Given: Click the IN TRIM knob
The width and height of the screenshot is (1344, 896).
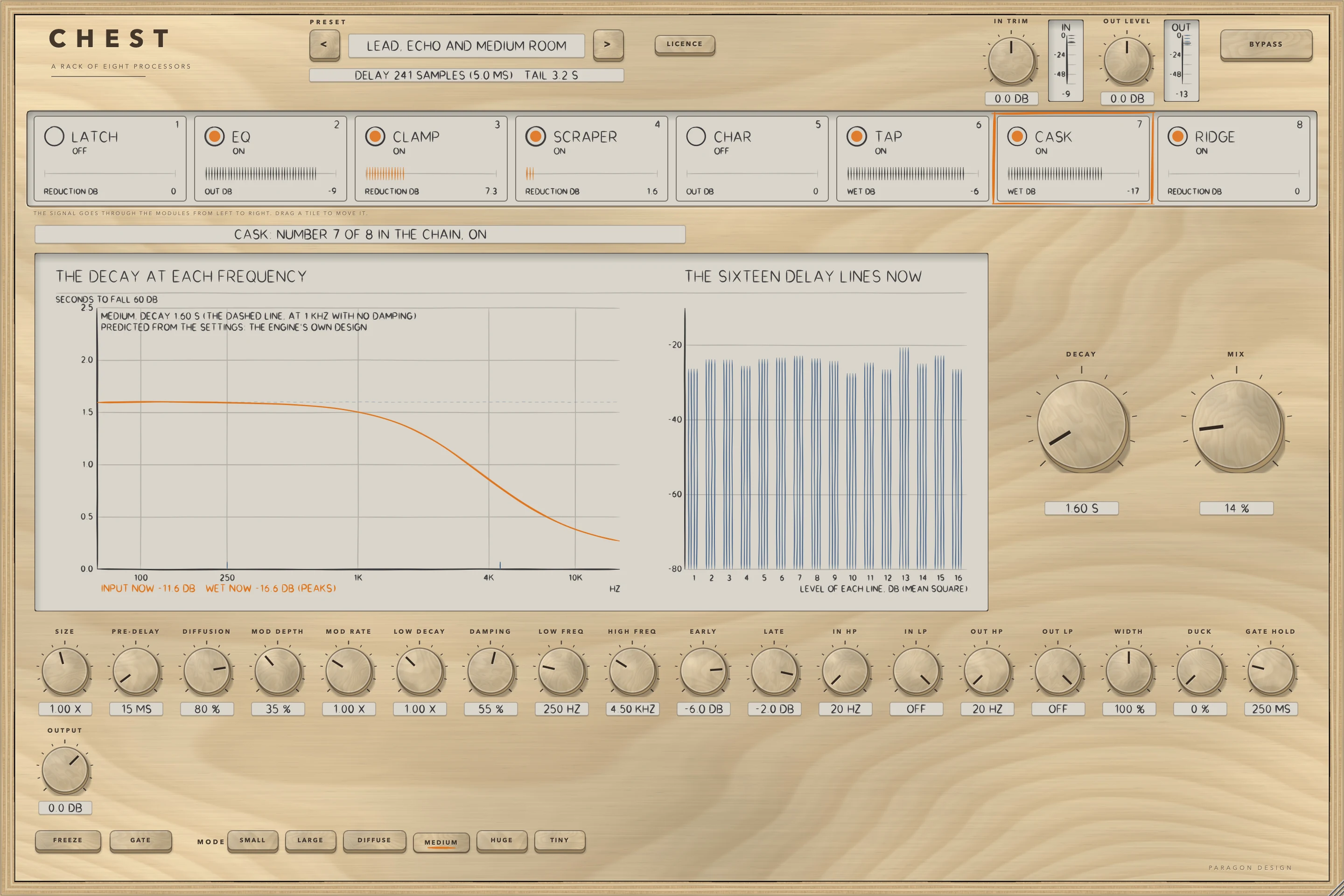Looking at the screenshot, I should (1011, 61).
